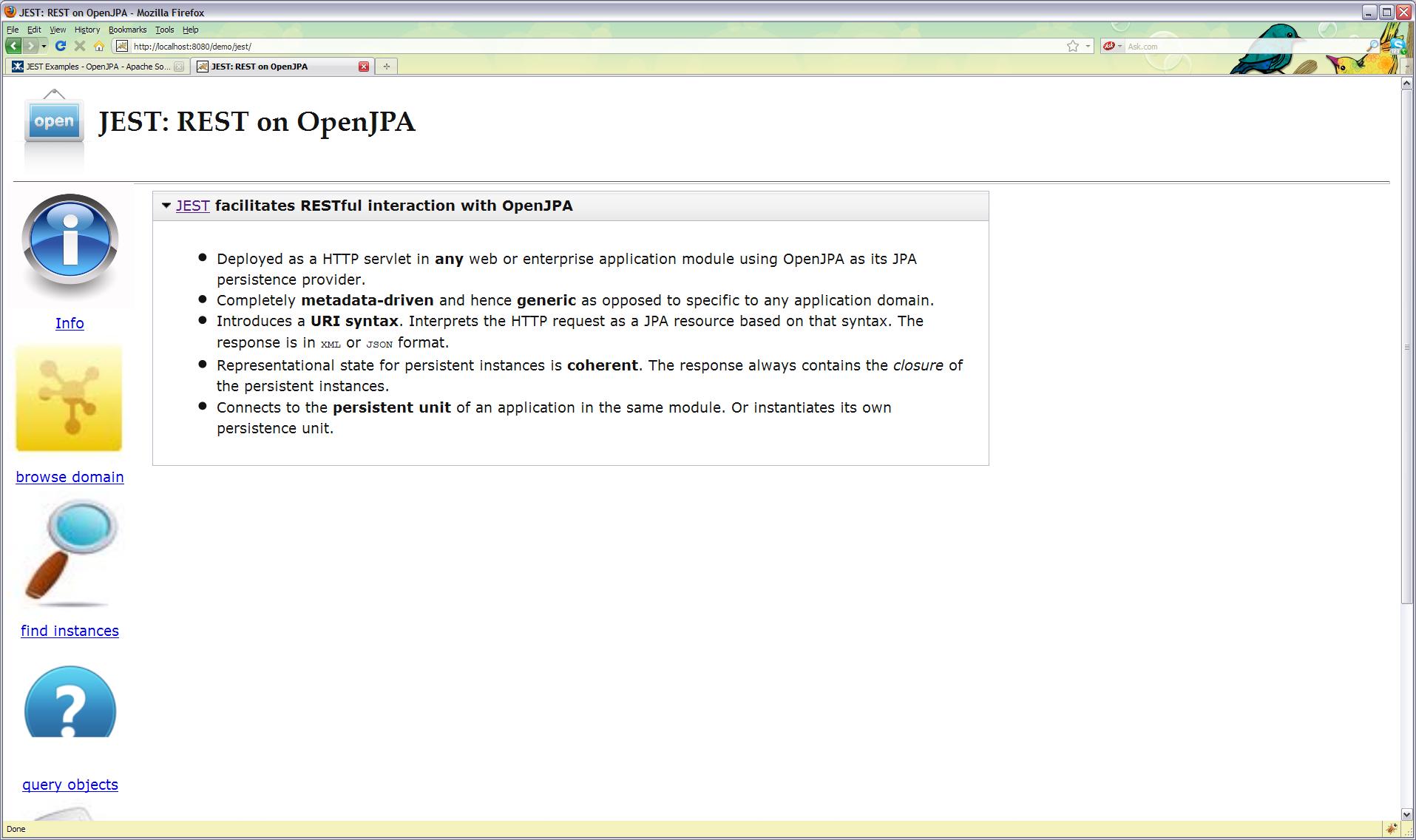
Task: Click the italic word 'closure'
Action: click(918, 365)
